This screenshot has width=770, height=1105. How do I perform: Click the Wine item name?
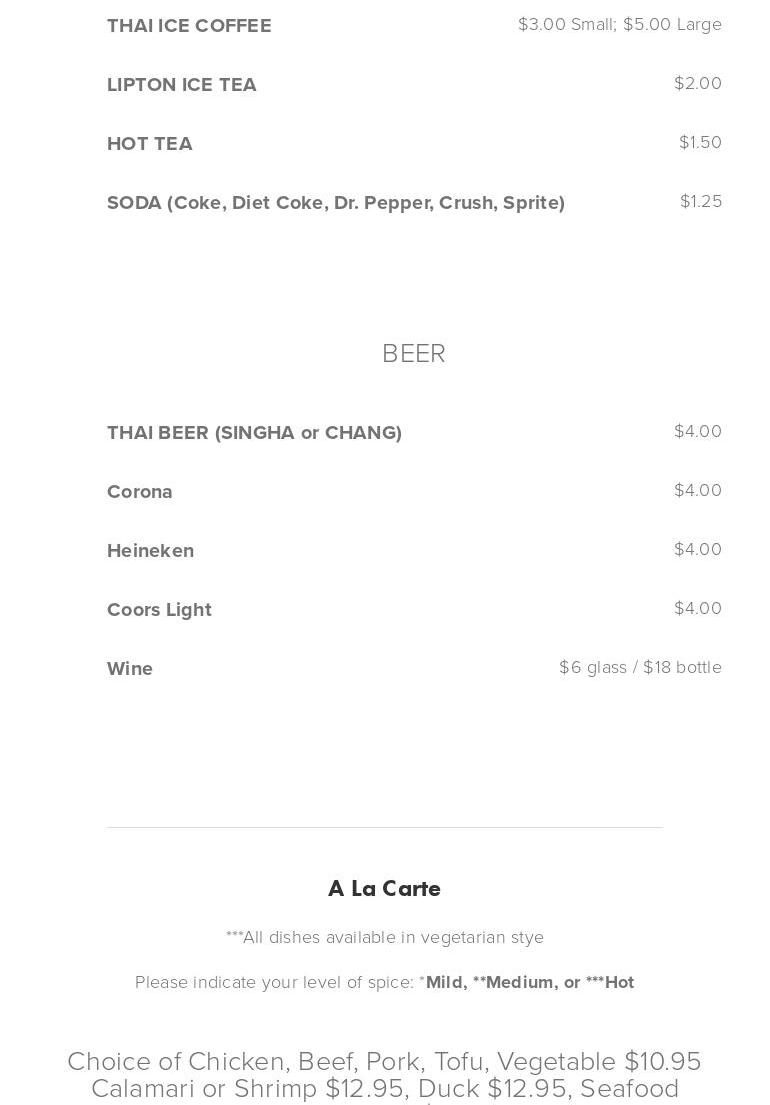point(130,669)
